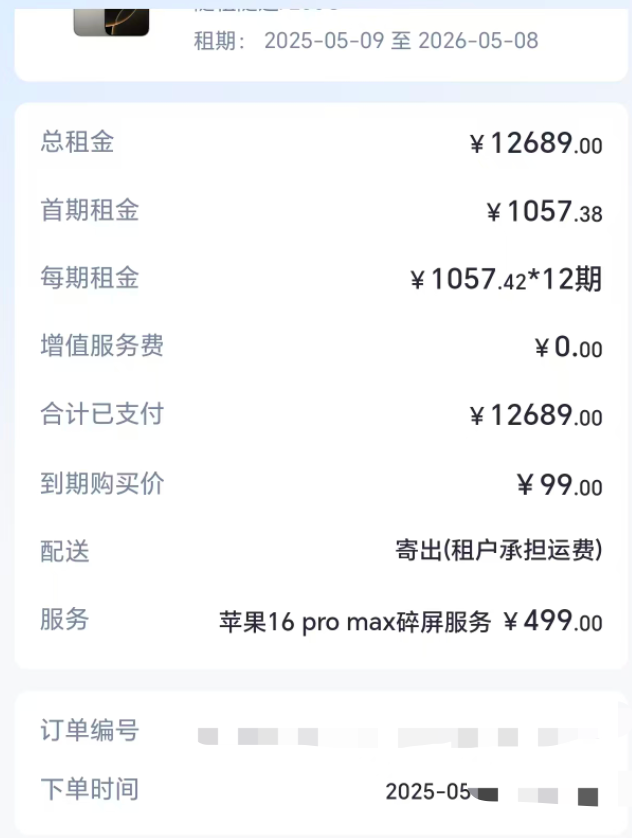Viewport: 632px width, 838px height.
Task: Tap the 每期租金 label
Action: (89, 278)
